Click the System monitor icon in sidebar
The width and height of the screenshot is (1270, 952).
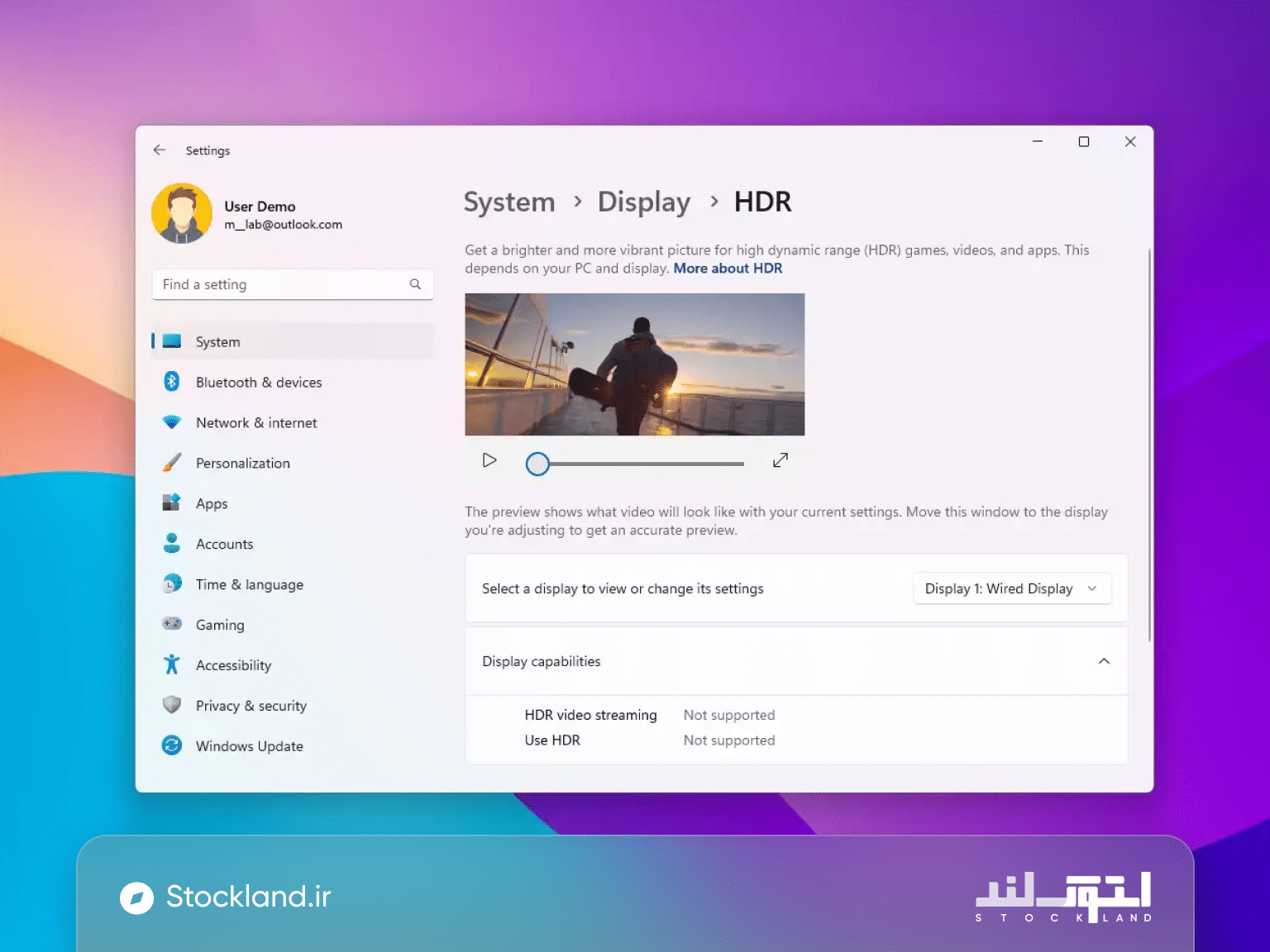tap(172, 341)
